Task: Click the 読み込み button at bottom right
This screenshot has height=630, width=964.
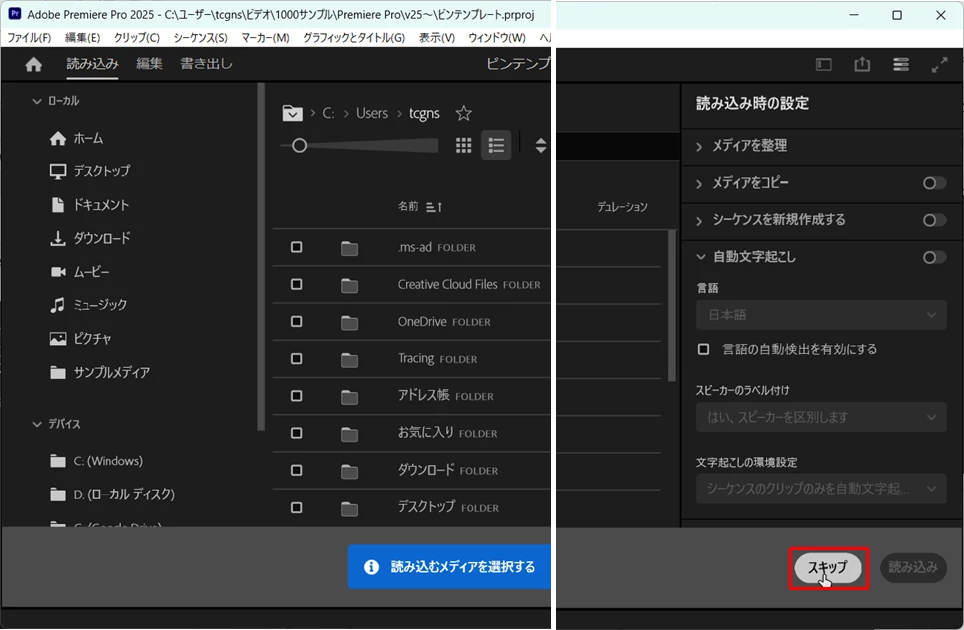Action: [913, 567]
